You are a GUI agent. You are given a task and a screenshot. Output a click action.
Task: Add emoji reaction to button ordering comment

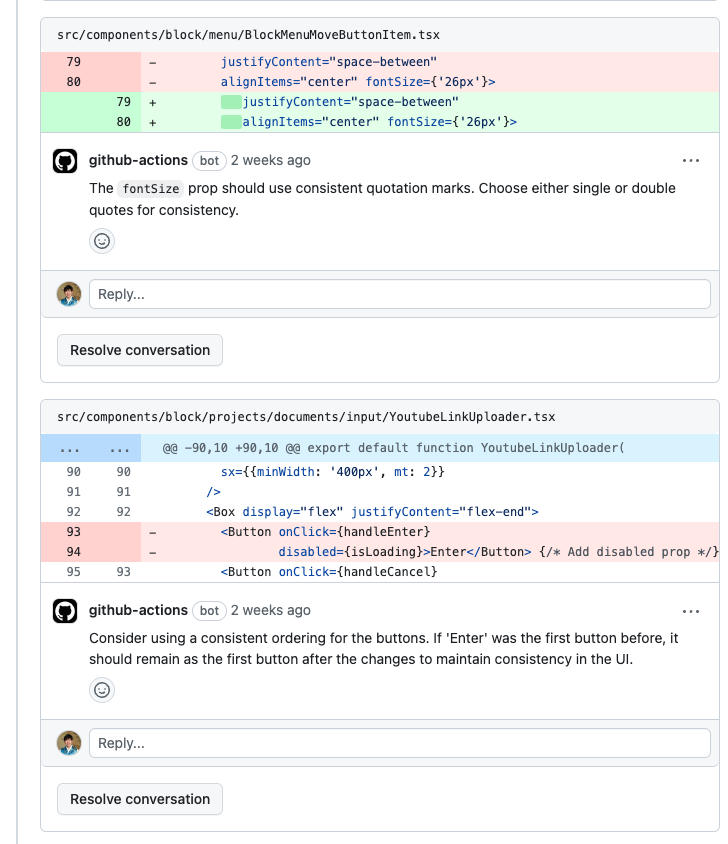coord(102,690)
